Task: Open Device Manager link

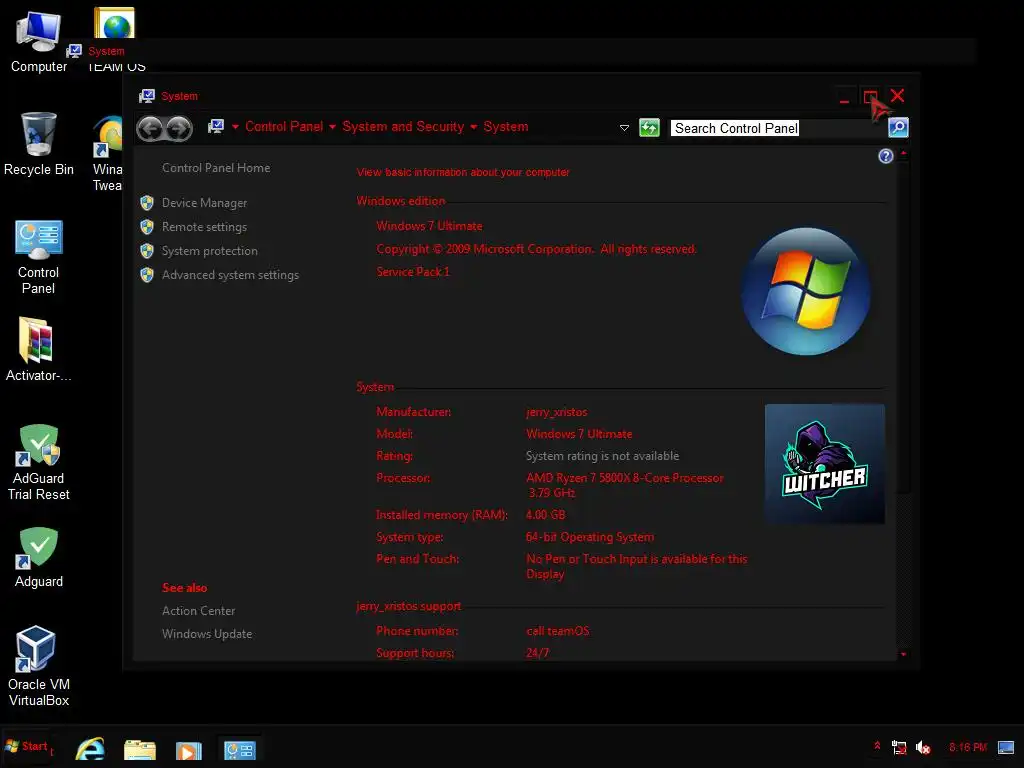Action: [204, 203]
